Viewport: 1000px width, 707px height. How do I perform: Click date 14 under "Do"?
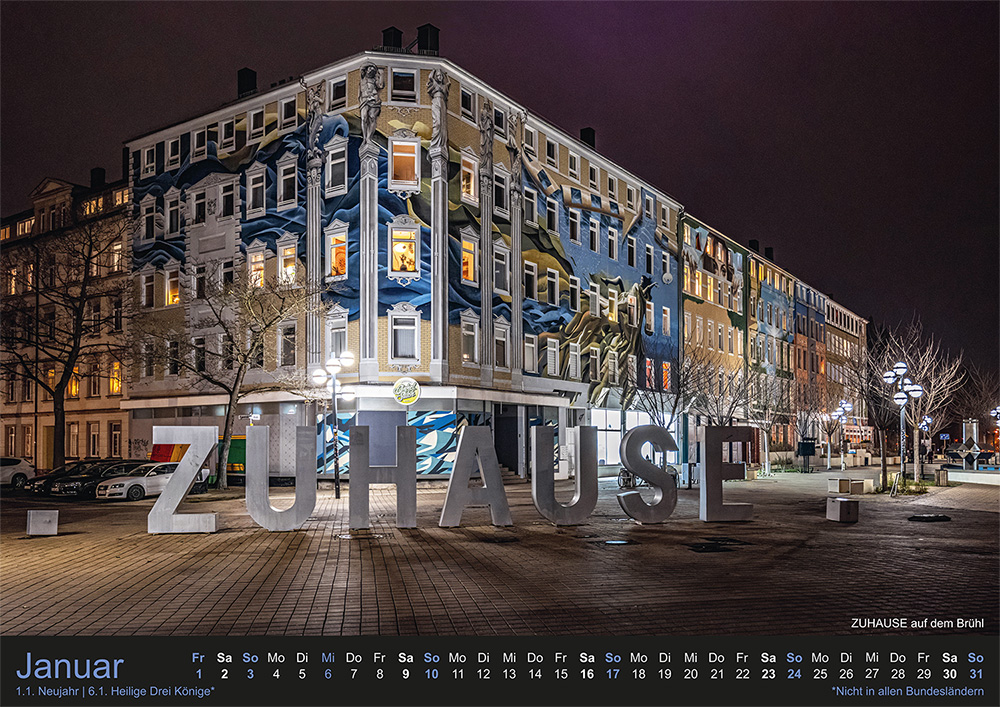[535, 674]
